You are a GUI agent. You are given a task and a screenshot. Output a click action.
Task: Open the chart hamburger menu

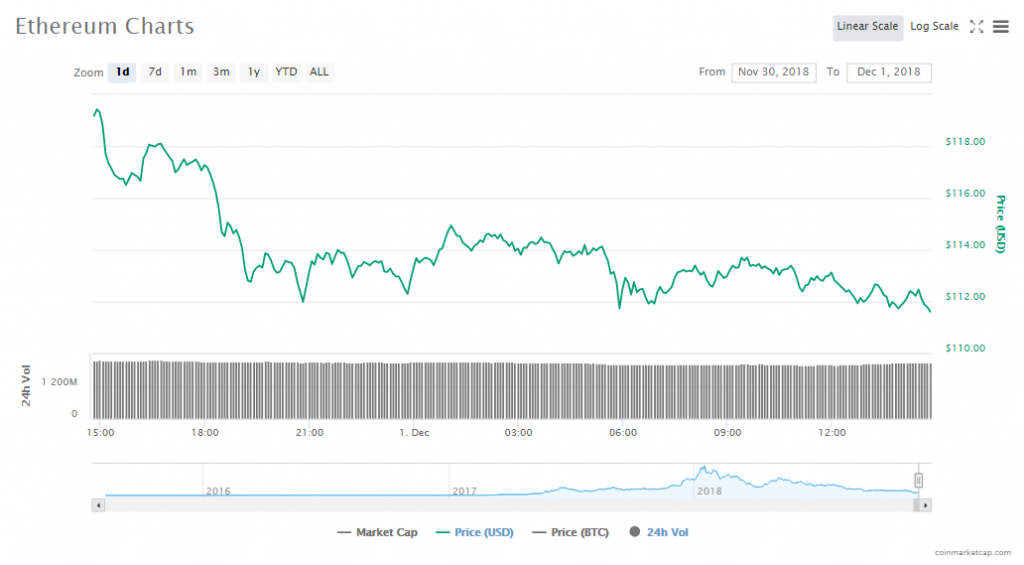point(1000,27)
